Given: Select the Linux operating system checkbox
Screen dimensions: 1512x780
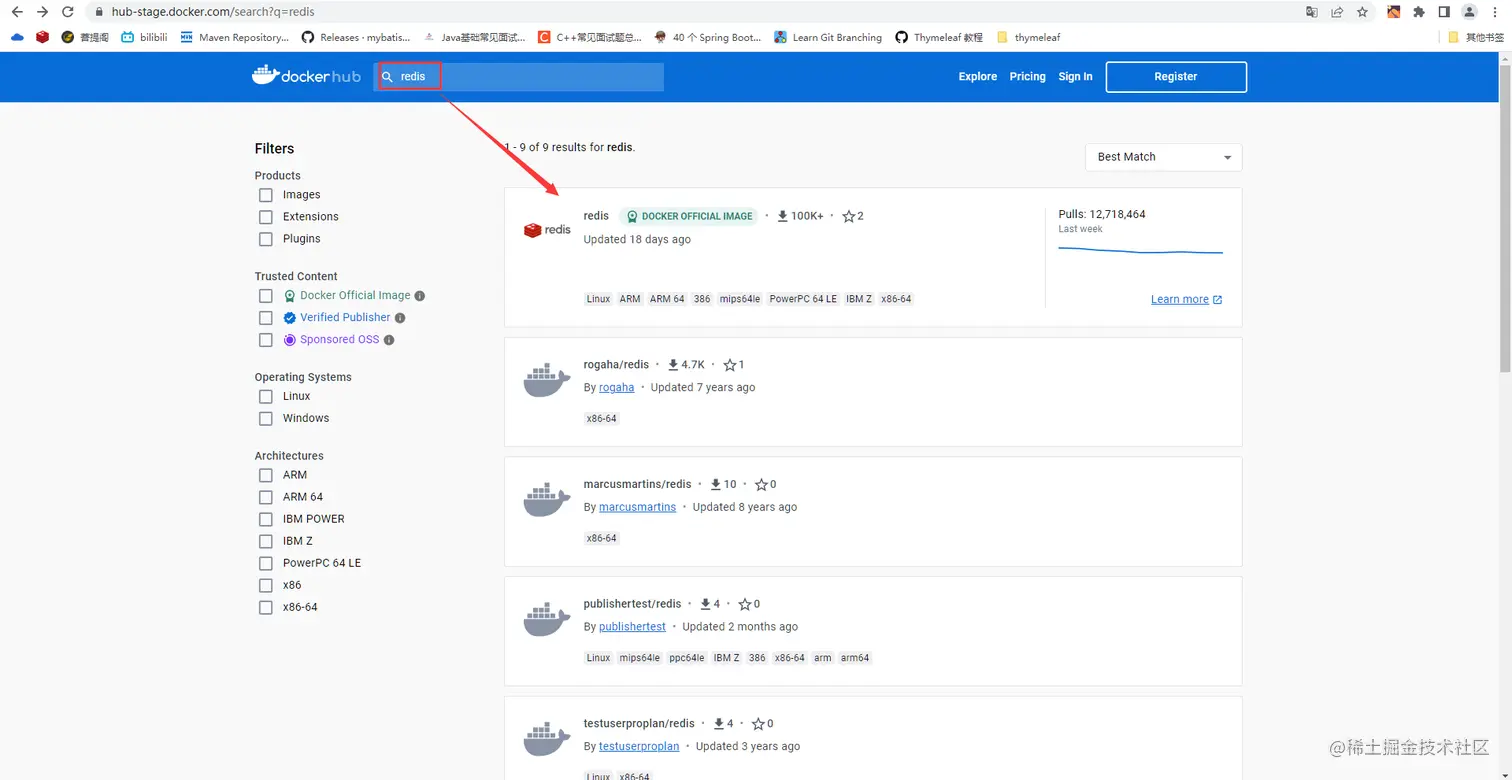Looking at the screenshot, I should (266, 397).
